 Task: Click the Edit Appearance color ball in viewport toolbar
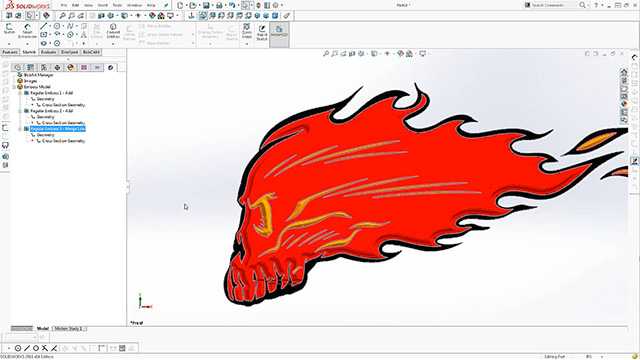(400, 53)
